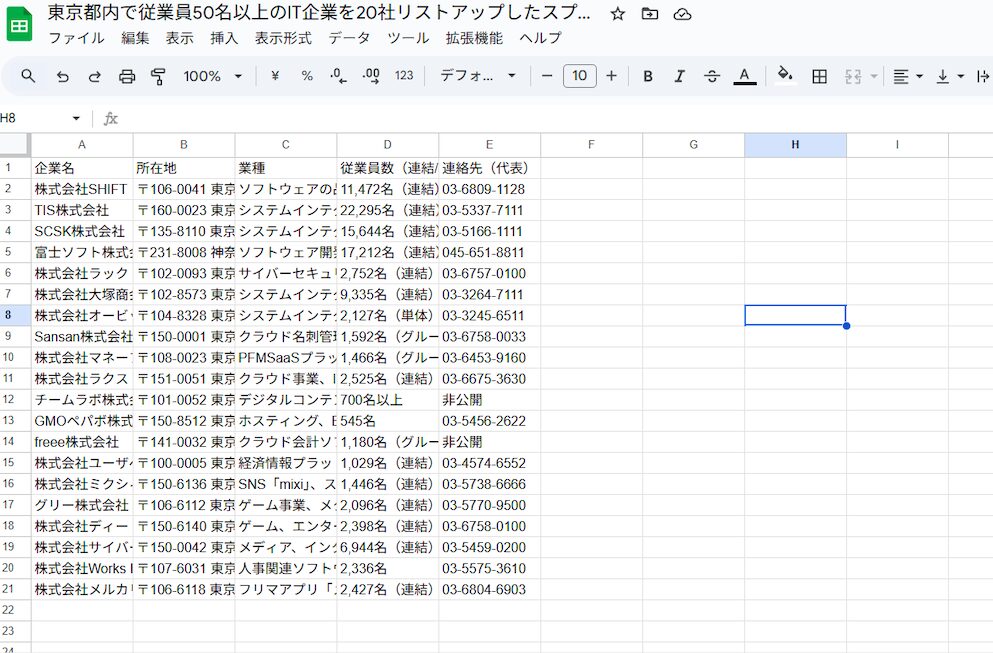Viewport: 993px width, 653px height.
Task: Select row 12 header
Action: coord(15,400)
